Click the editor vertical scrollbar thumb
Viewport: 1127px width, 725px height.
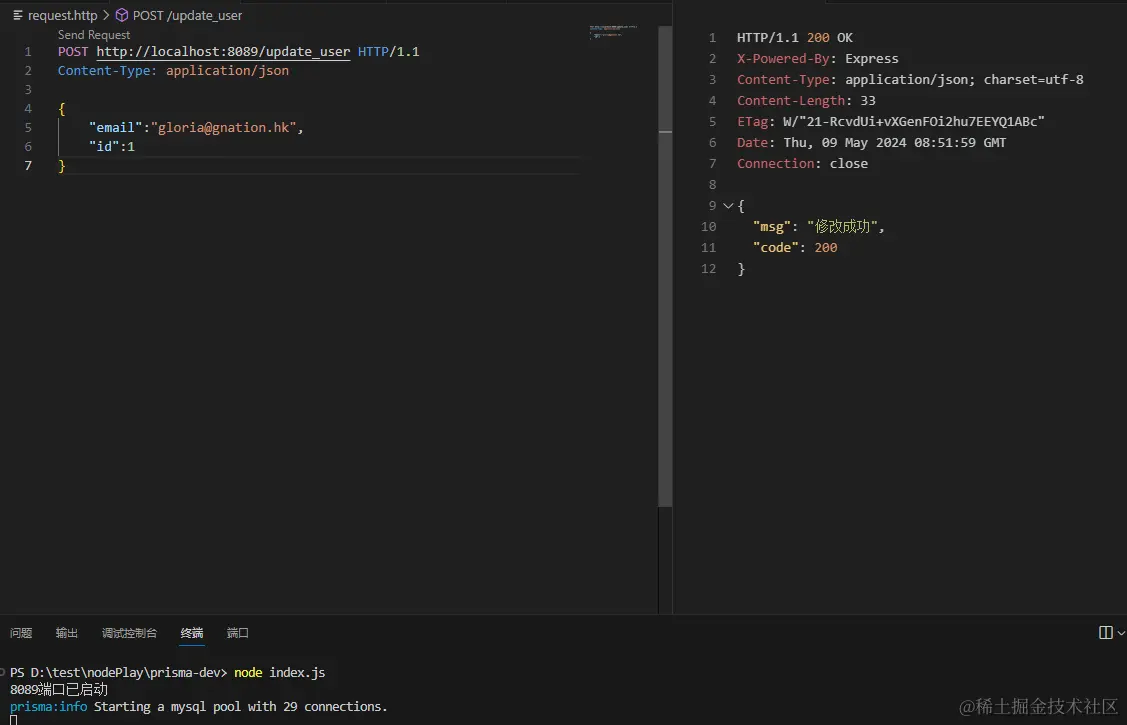tap(665, 266)
